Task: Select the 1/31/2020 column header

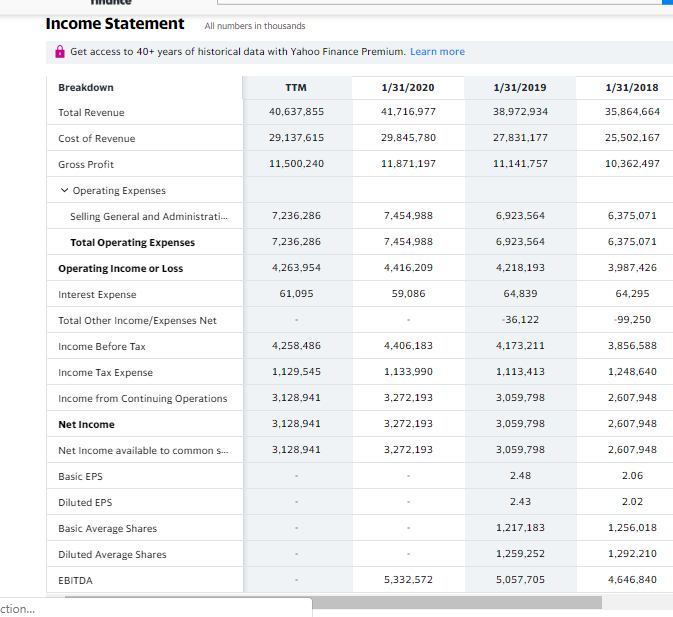Action: (408, 88)
